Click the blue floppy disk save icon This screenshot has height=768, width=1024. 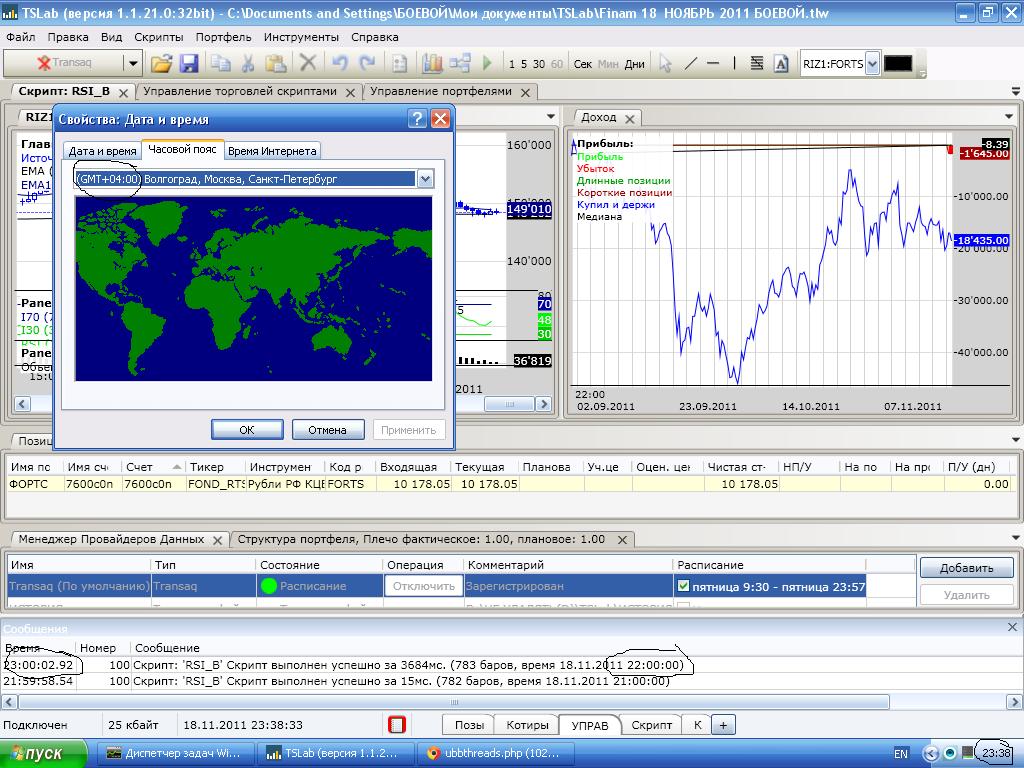(189, 63)
